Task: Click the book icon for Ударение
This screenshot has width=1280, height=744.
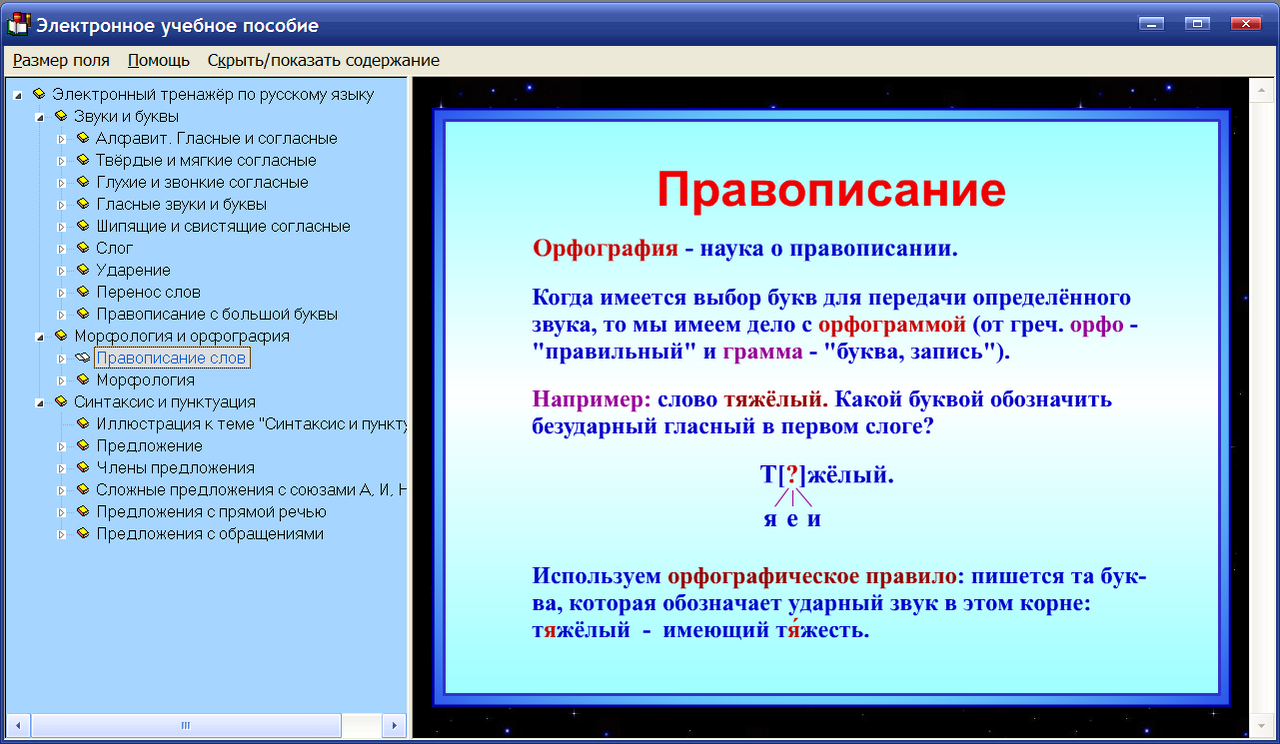Action: point(85,270)
